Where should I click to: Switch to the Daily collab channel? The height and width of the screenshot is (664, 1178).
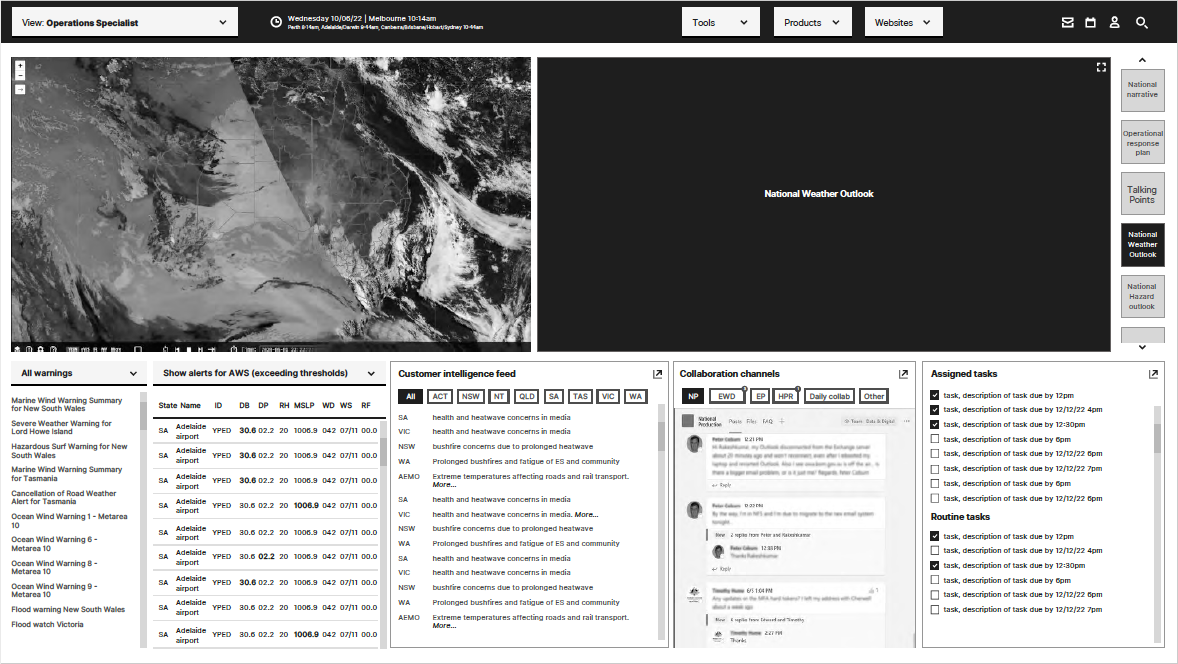point(829,397)
